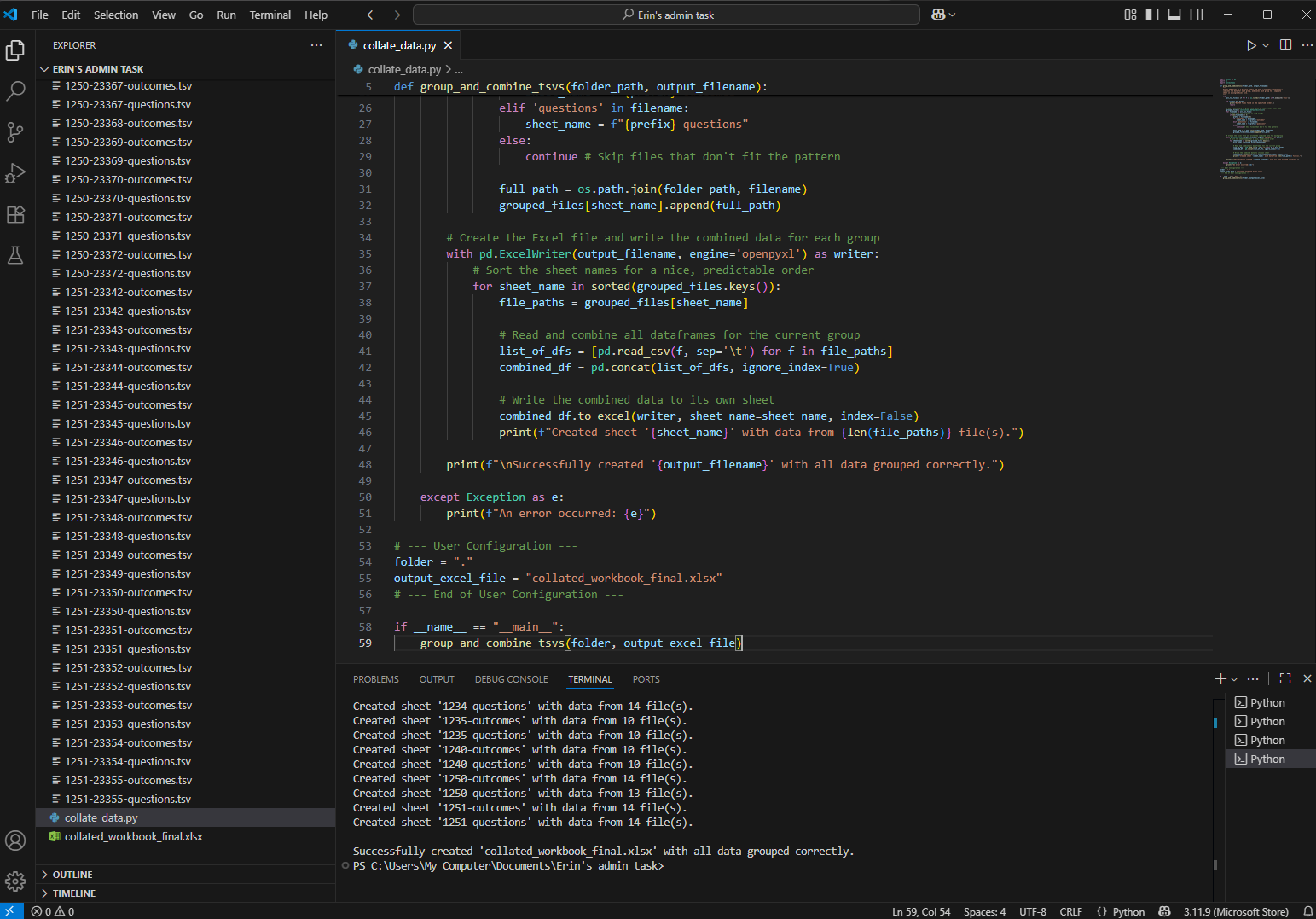Expand the OUTLINE section
Image resolution: width=1316 pixels, height=919 pixels.
point(186,875)
